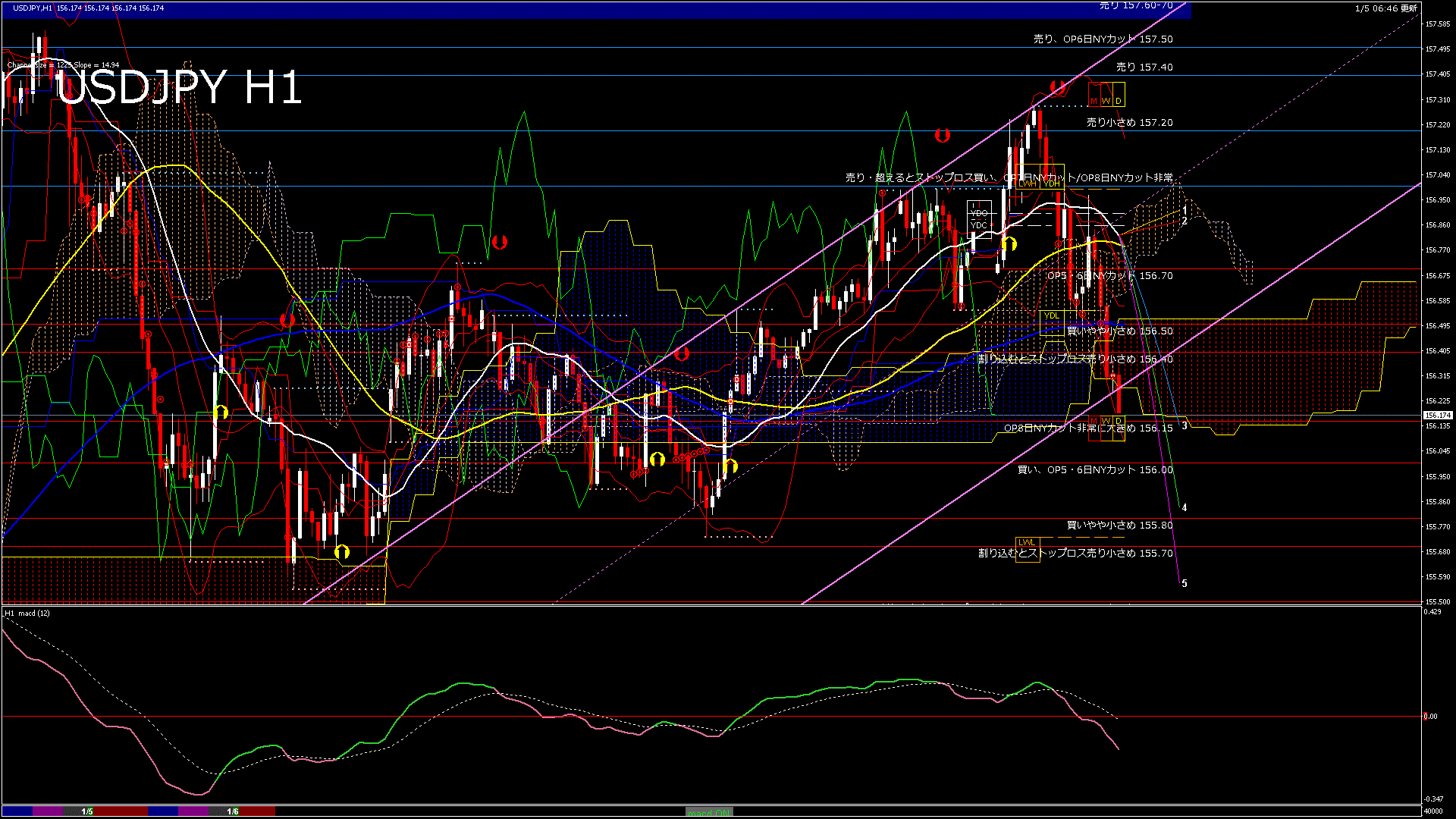Click the '1/5 06:46 更新' update timestamp

coord(1385,8)
